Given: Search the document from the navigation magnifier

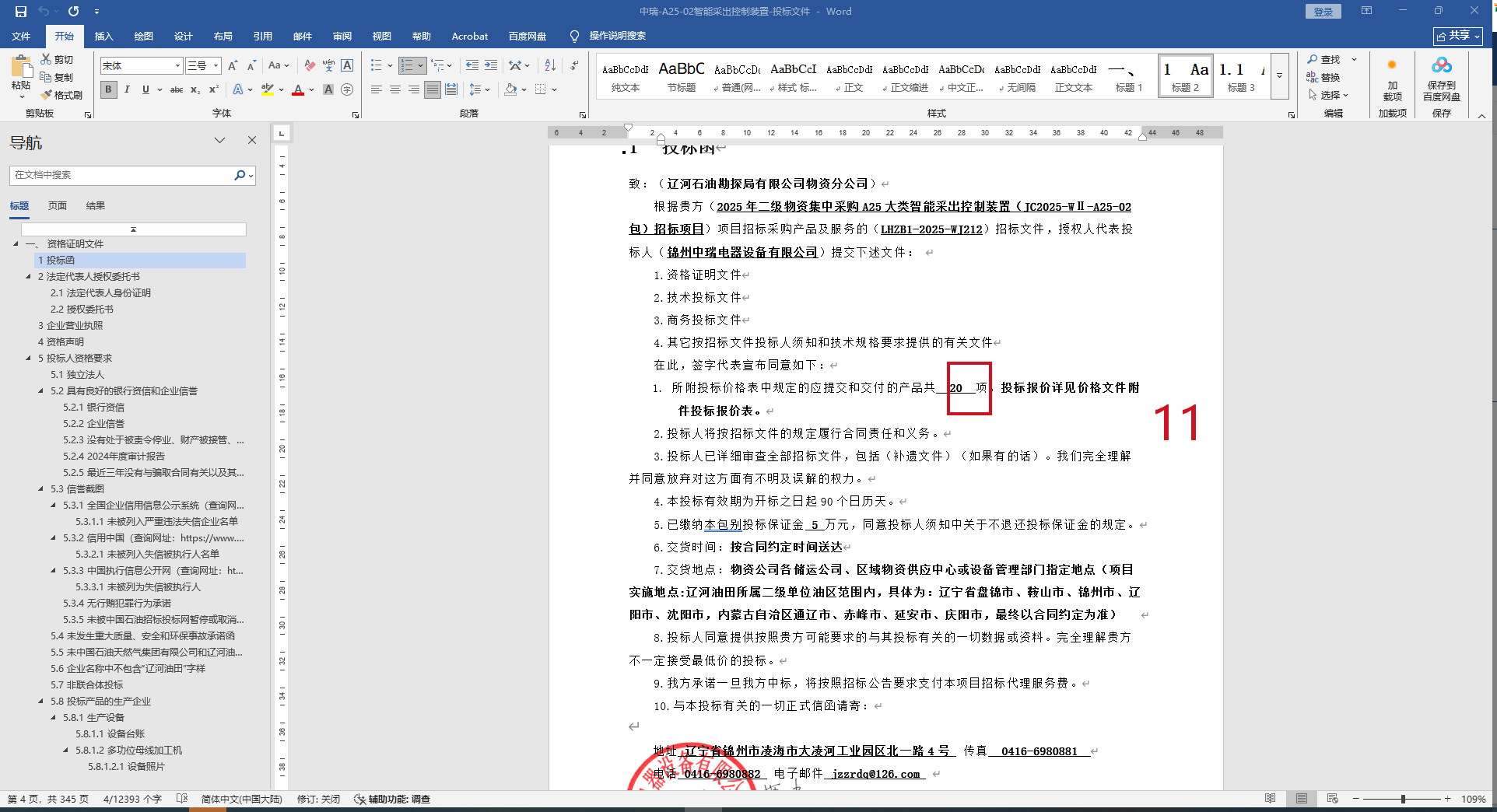Looking at the screenshot, I should [x=240, y=176].
